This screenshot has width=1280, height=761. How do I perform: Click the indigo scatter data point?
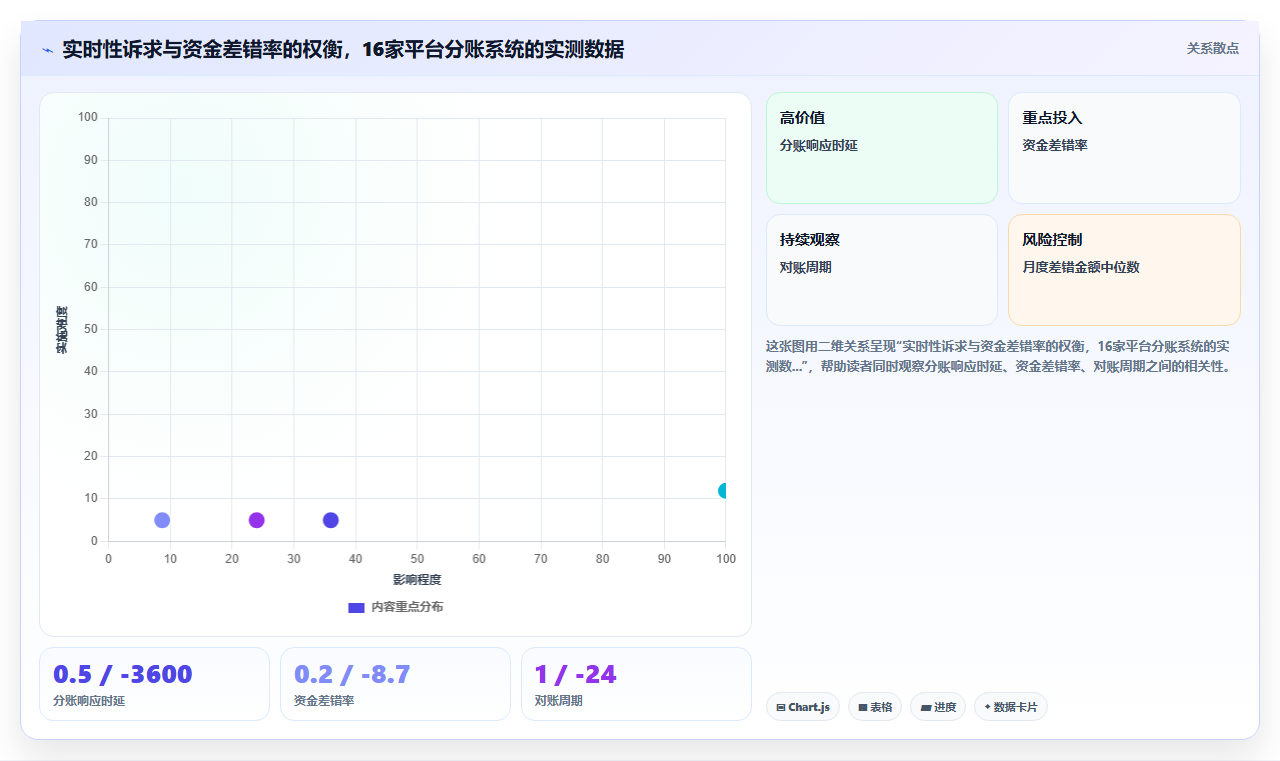[x=331, y=520]
